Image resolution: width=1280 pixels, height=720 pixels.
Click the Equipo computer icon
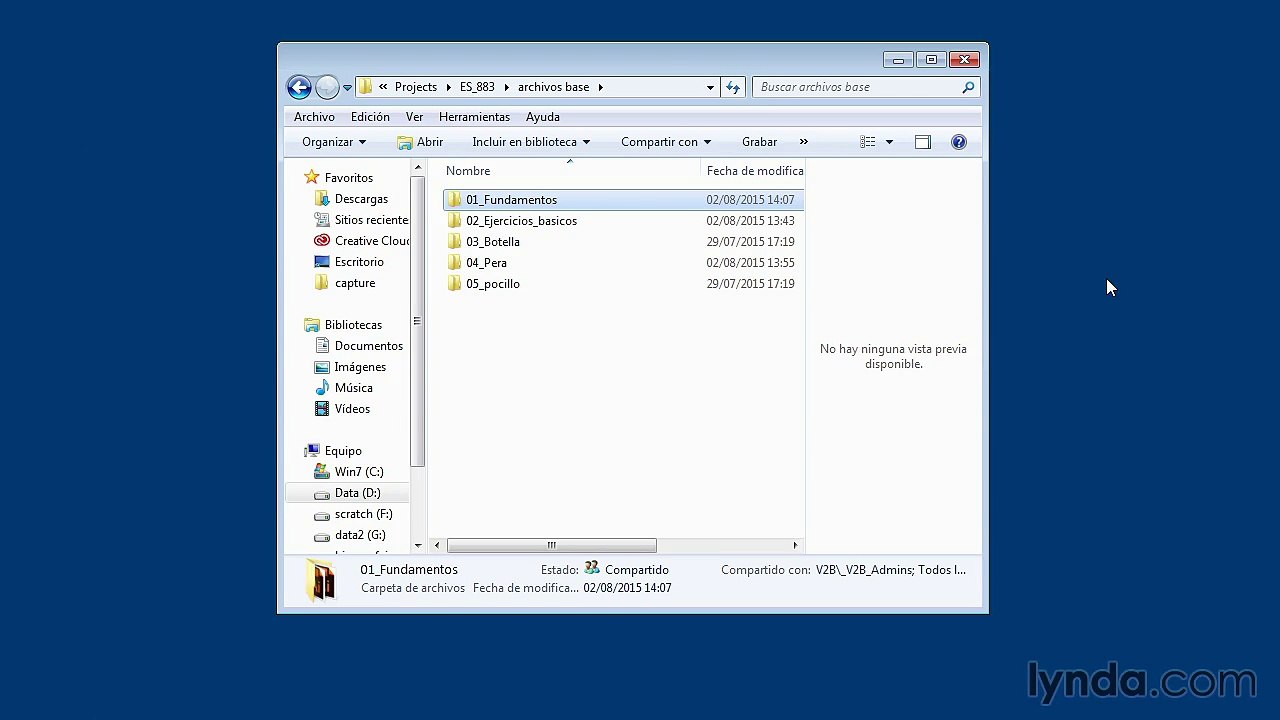click(311, 451)
